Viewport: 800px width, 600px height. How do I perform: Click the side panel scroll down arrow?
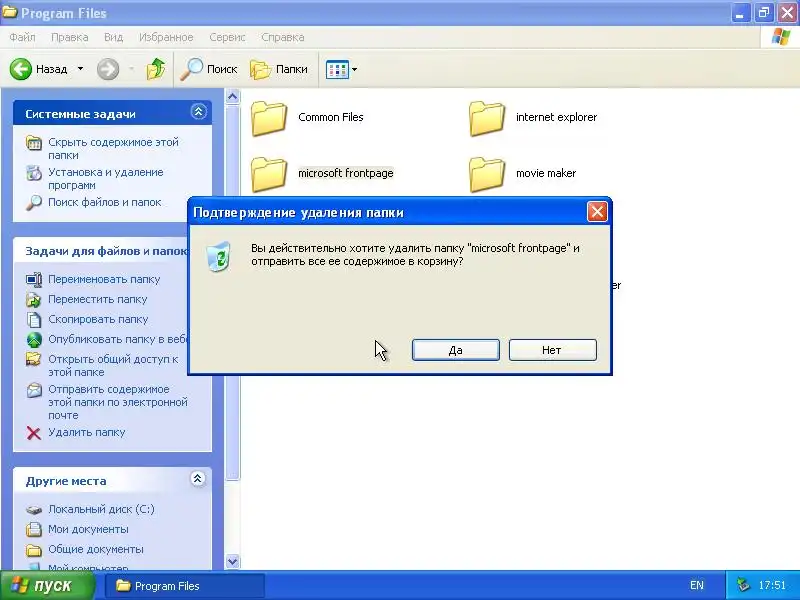(x=233, y=561)
